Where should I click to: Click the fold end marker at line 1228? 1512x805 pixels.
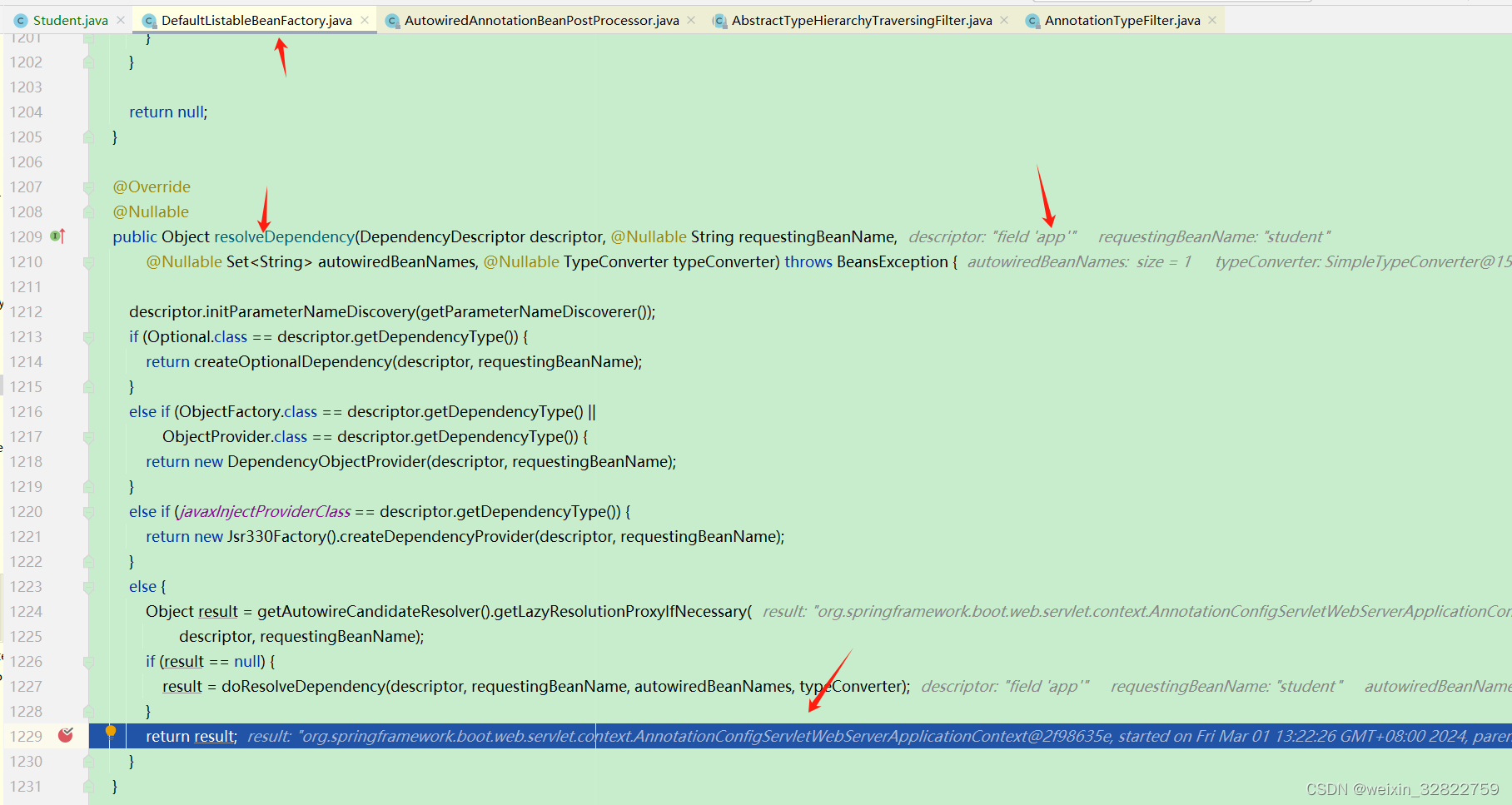point(88,712)
